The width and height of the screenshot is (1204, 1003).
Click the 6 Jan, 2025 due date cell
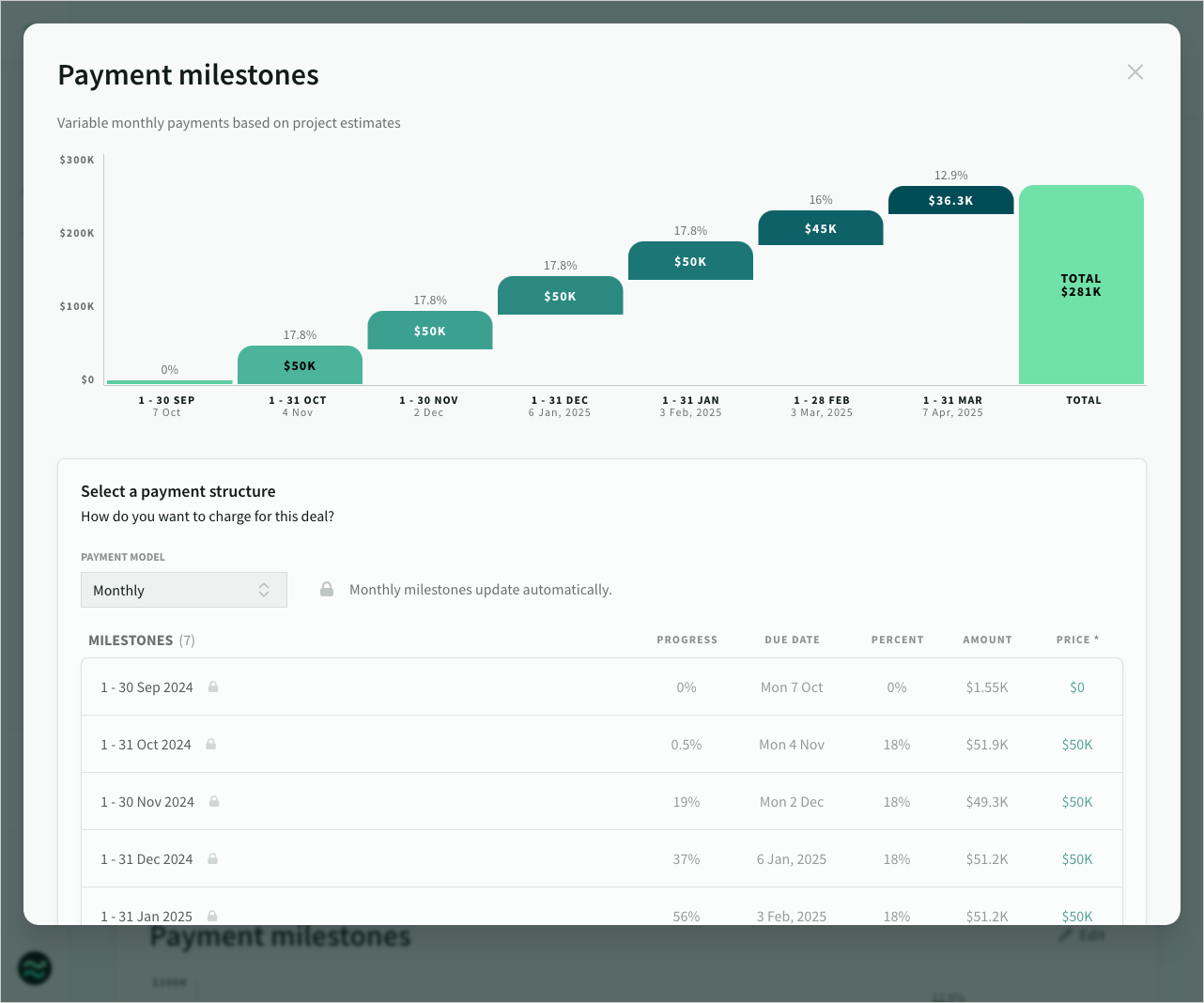(x=792, y=859)
